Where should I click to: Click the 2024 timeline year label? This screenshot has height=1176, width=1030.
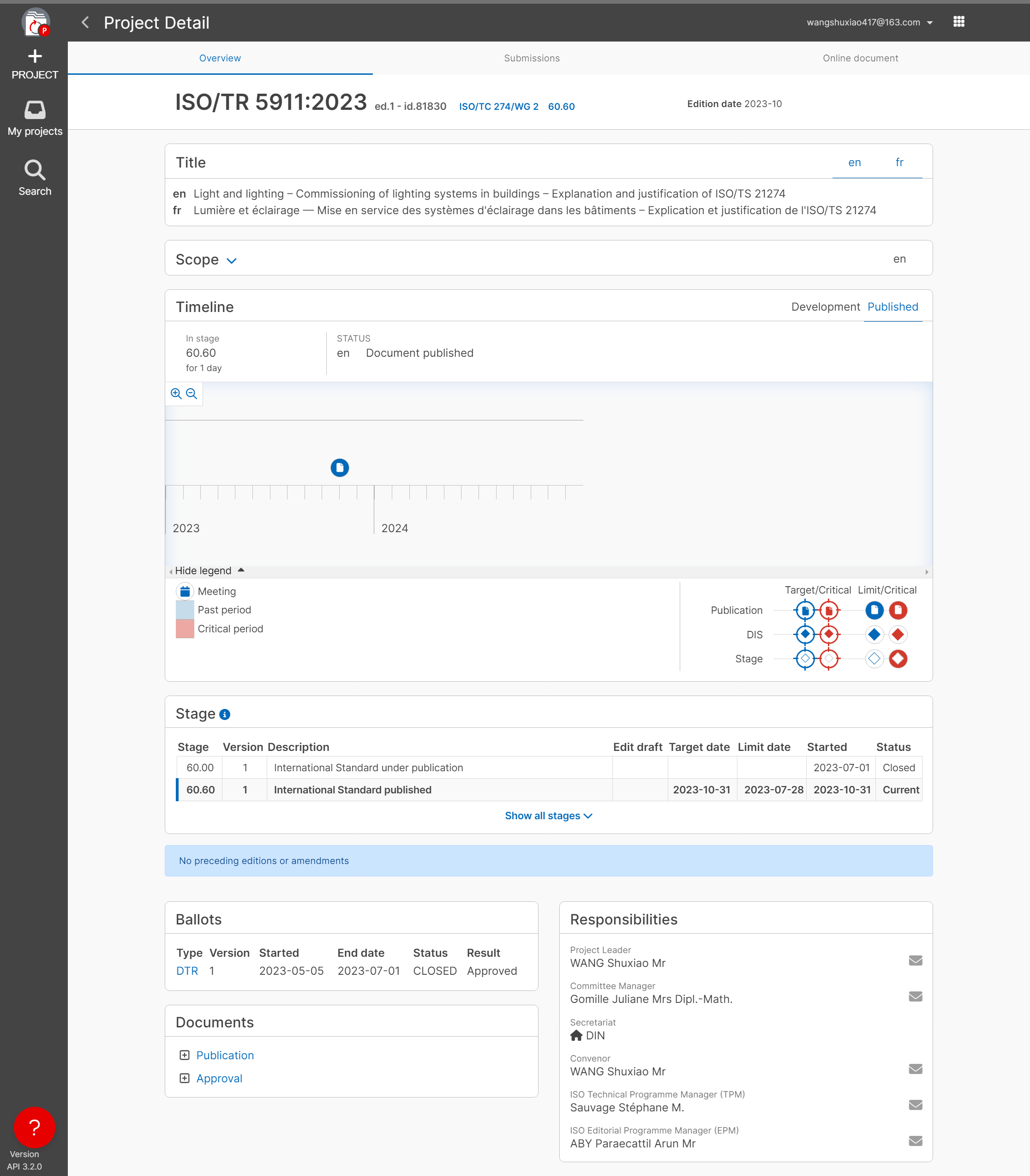394,528
